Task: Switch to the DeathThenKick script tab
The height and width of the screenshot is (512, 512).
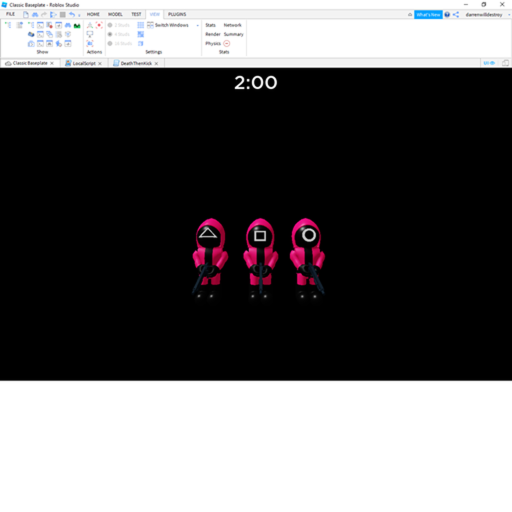Action: point(136,63)
